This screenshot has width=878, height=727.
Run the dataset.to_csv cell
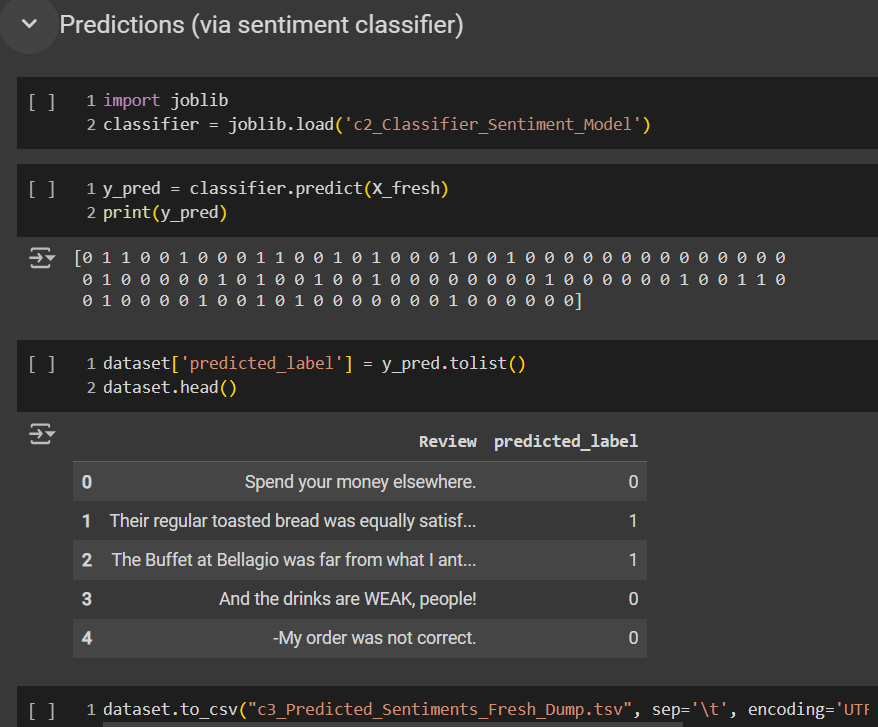pyautogui.click(x=42, y=710)
